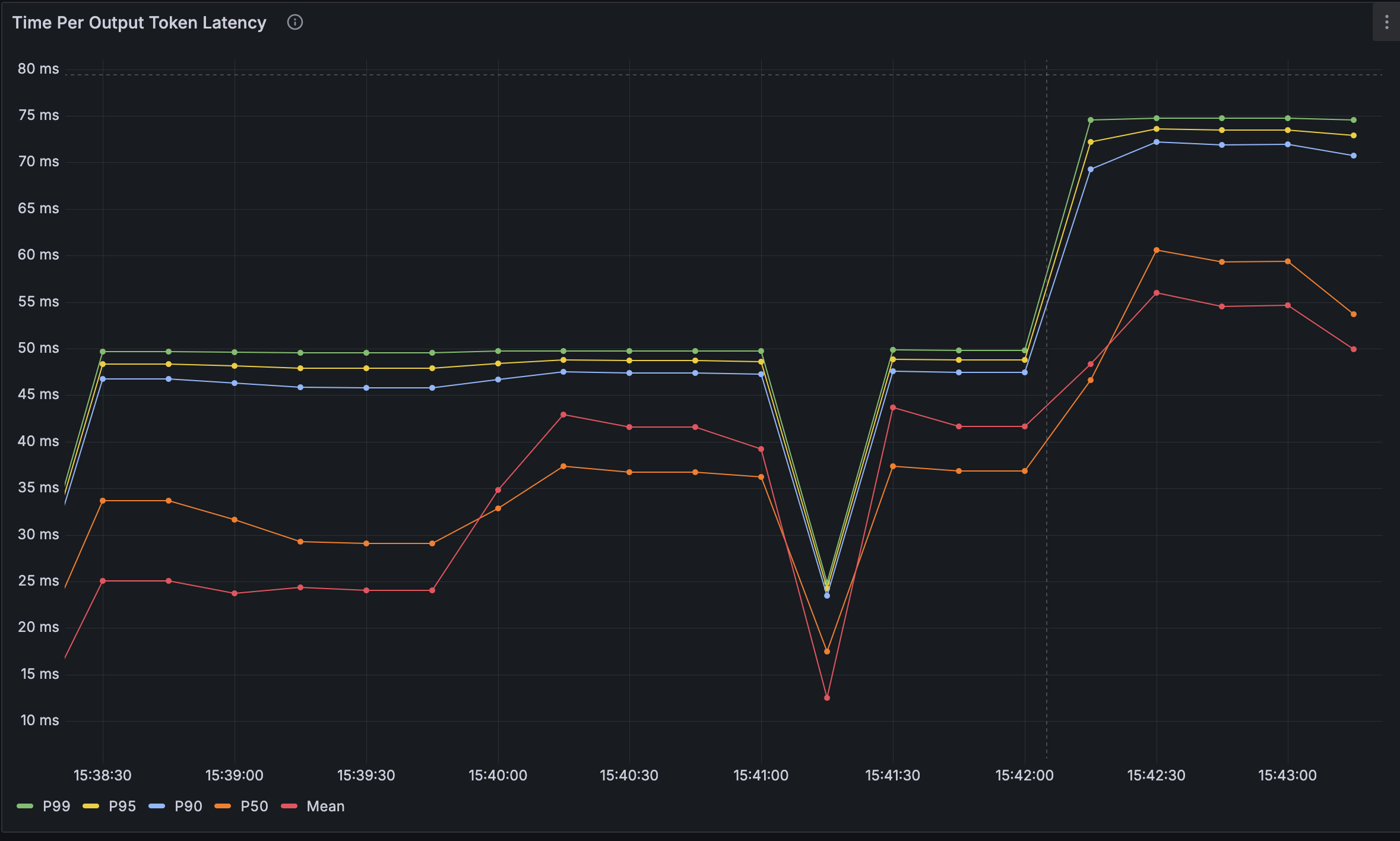Click P90 point at 15:42:30
1400x841 pixels.
click(1156, 142)
